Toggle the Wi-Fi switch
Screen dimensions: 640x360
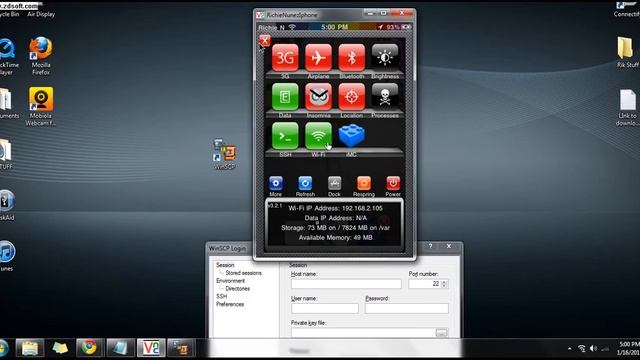coord(318,136)
